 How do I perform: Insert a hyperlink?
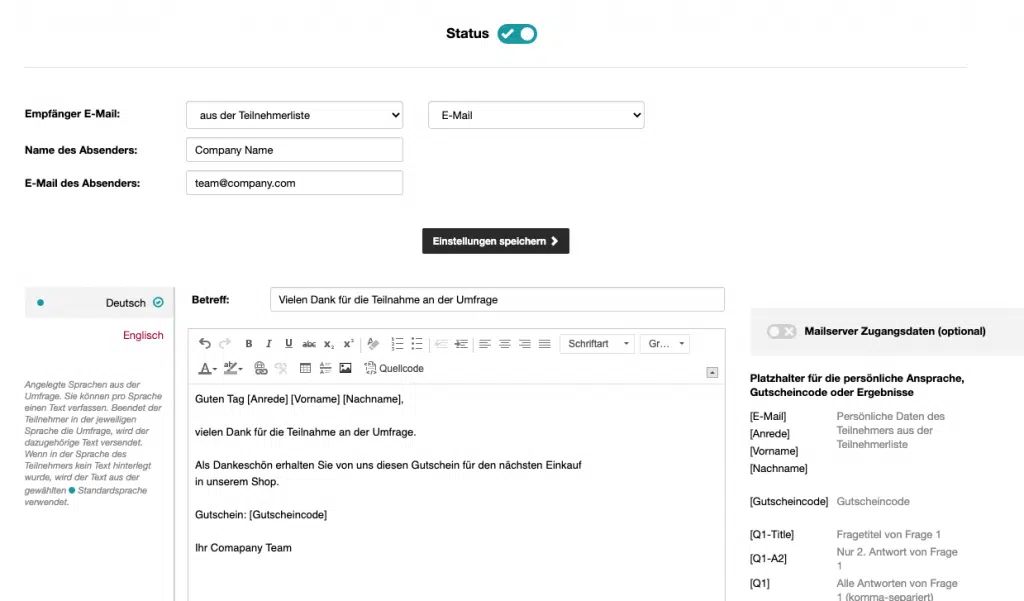coord(261,368)
